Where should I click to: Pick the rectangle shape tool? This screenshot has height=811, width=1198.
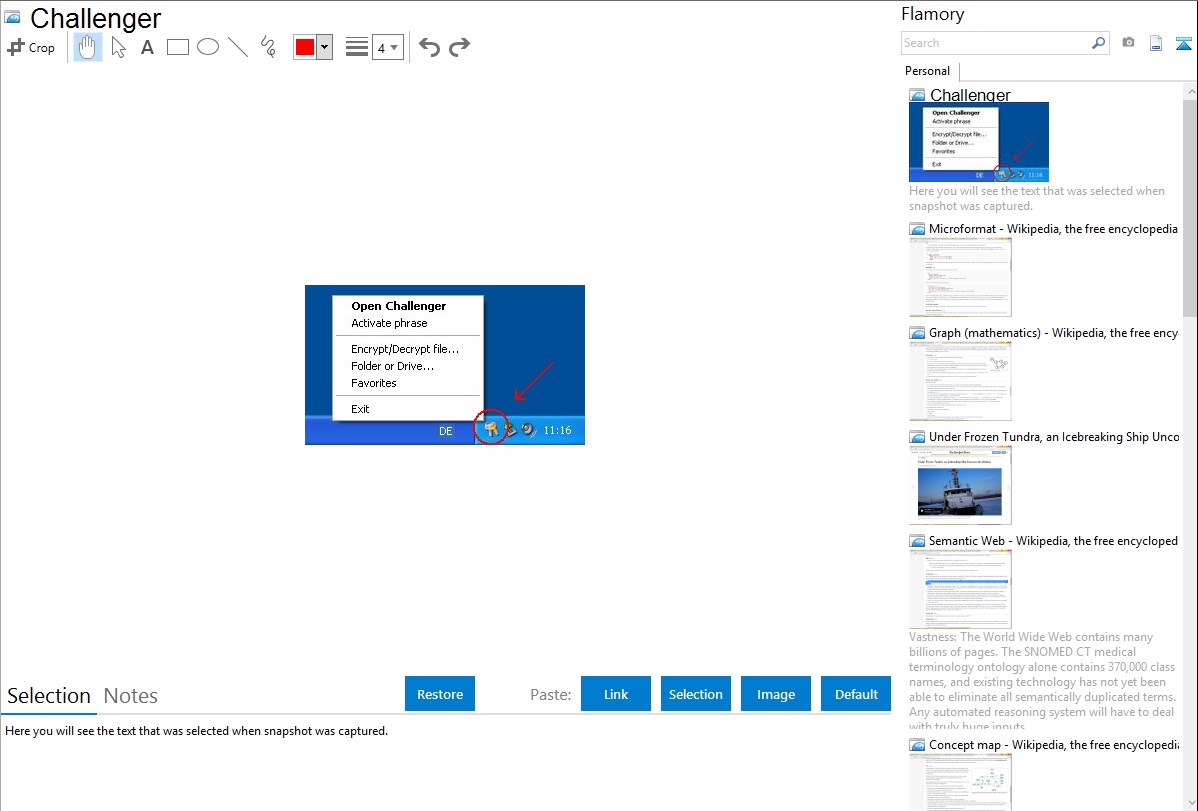[178, 47]
